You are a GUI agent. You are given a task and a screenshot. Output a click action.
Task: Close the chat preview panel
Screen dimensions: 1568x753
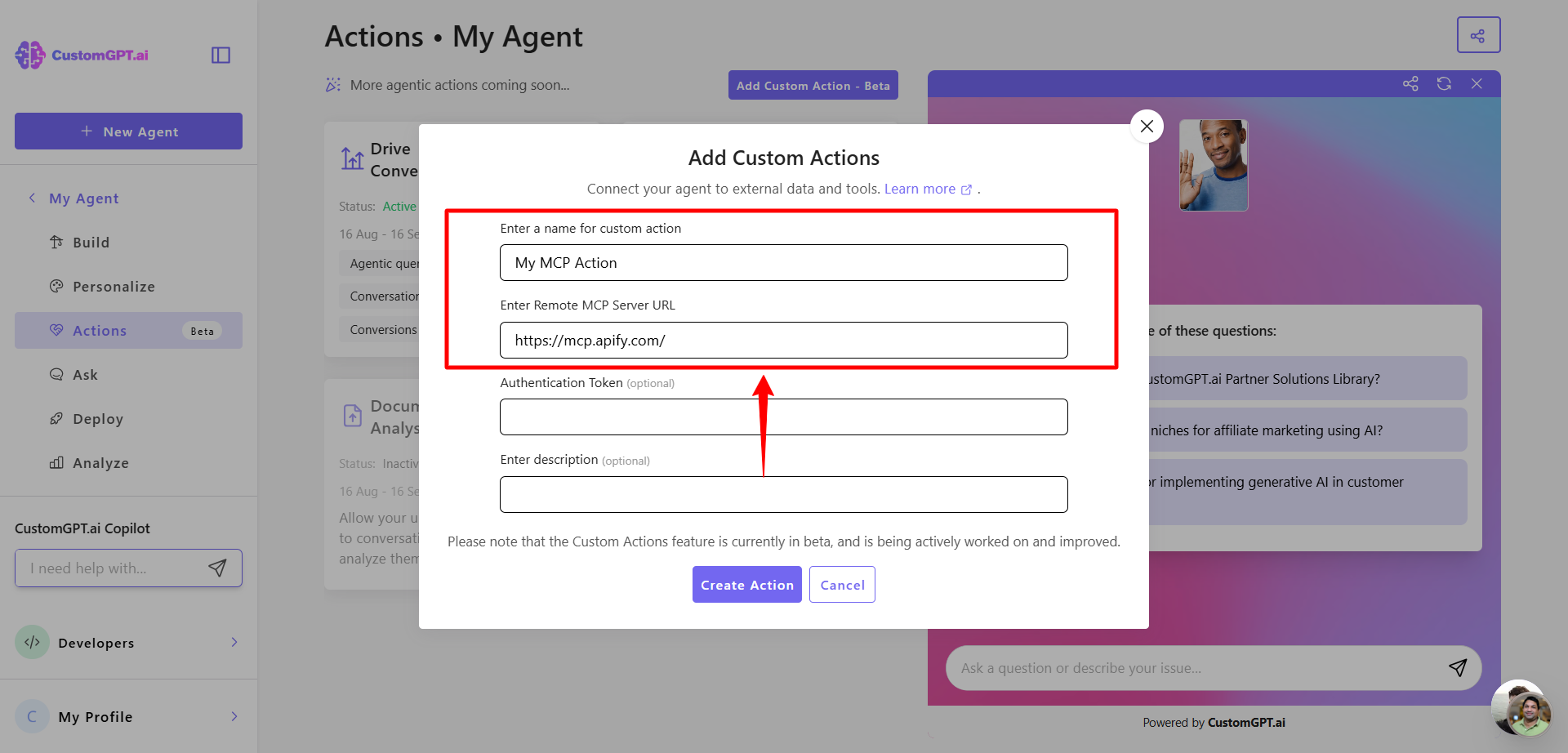[1477, 83]
